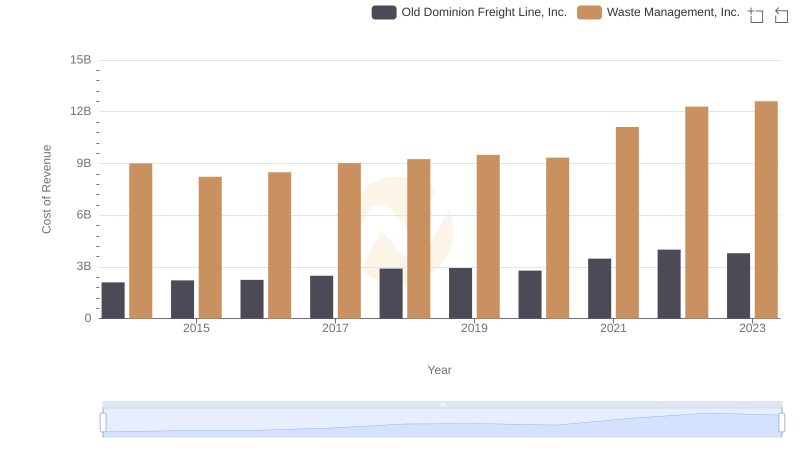Click the 2016 Waste Management bar
Screen dimensions: 800x461
280,245
